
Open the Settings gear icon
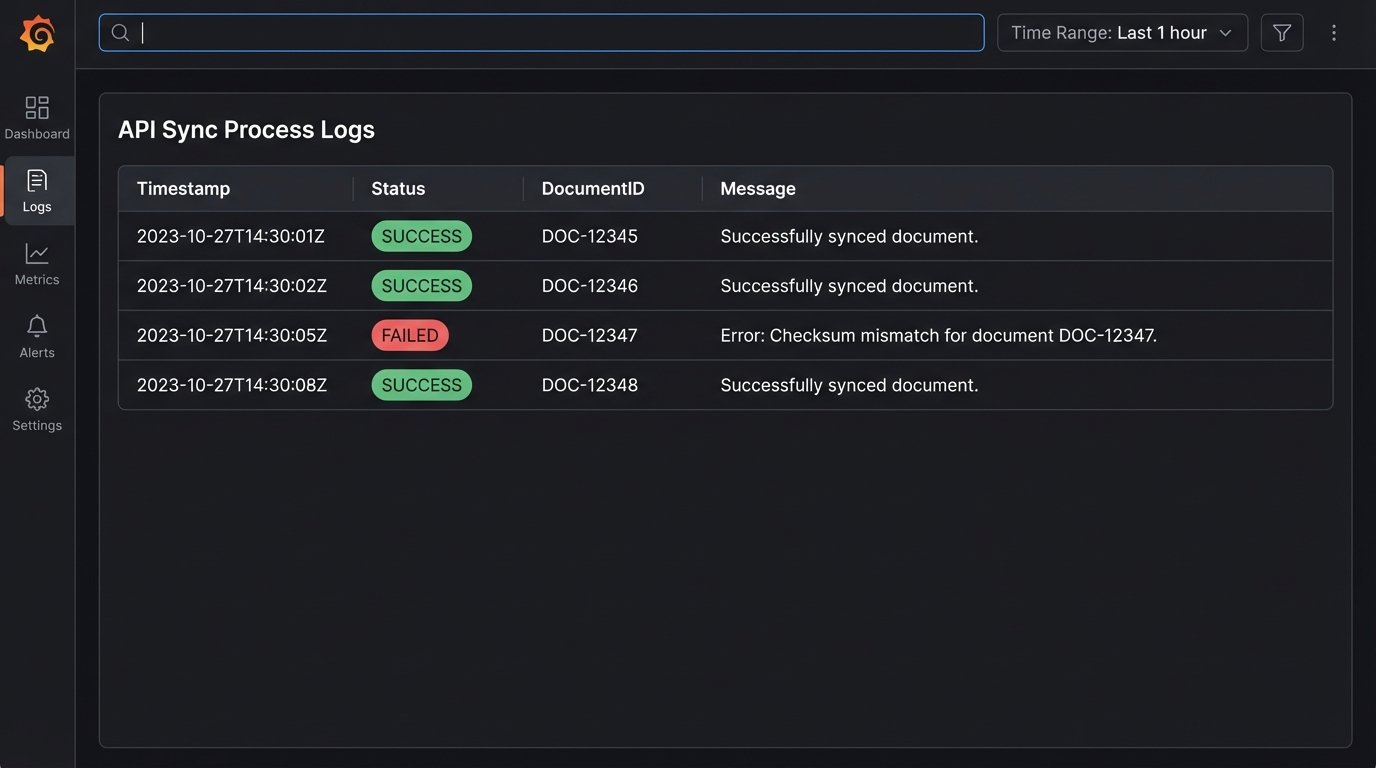pos(37,398)
